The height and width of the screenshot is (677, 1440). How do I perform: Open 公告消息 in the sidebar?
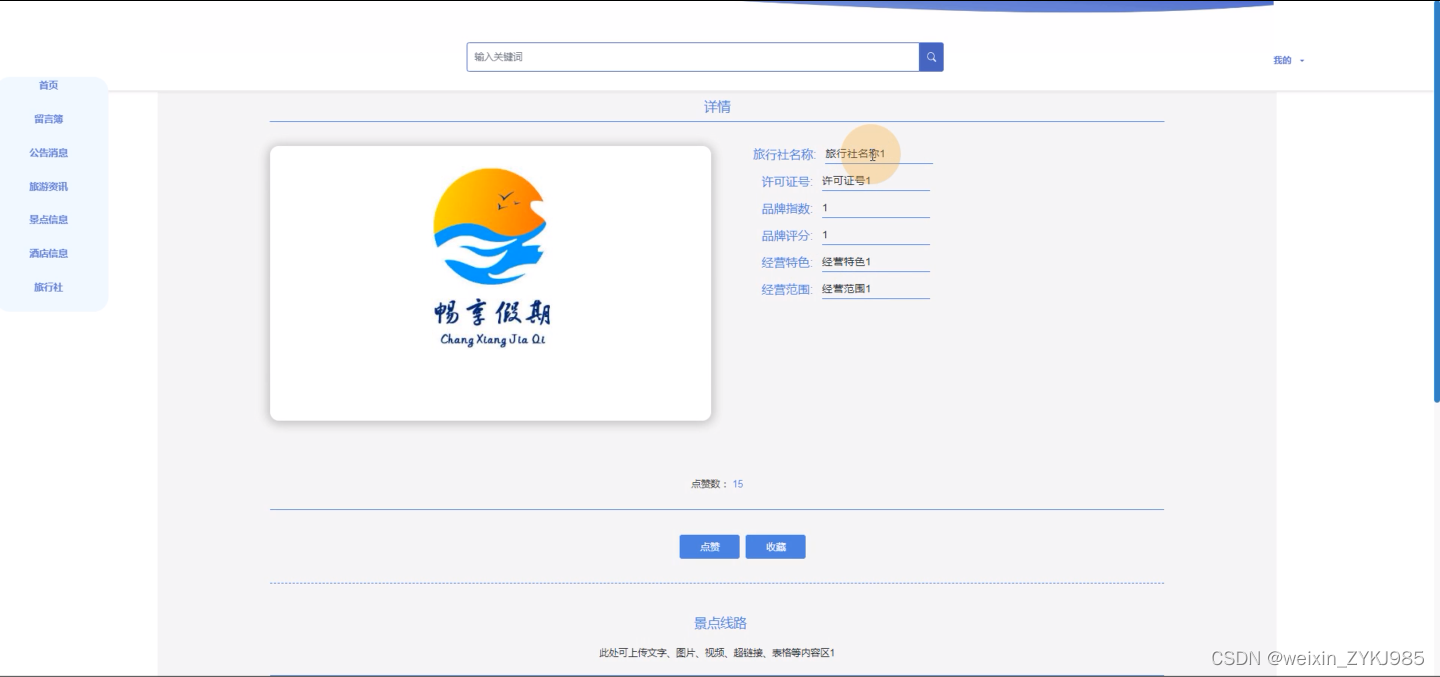tap(48, 153)
